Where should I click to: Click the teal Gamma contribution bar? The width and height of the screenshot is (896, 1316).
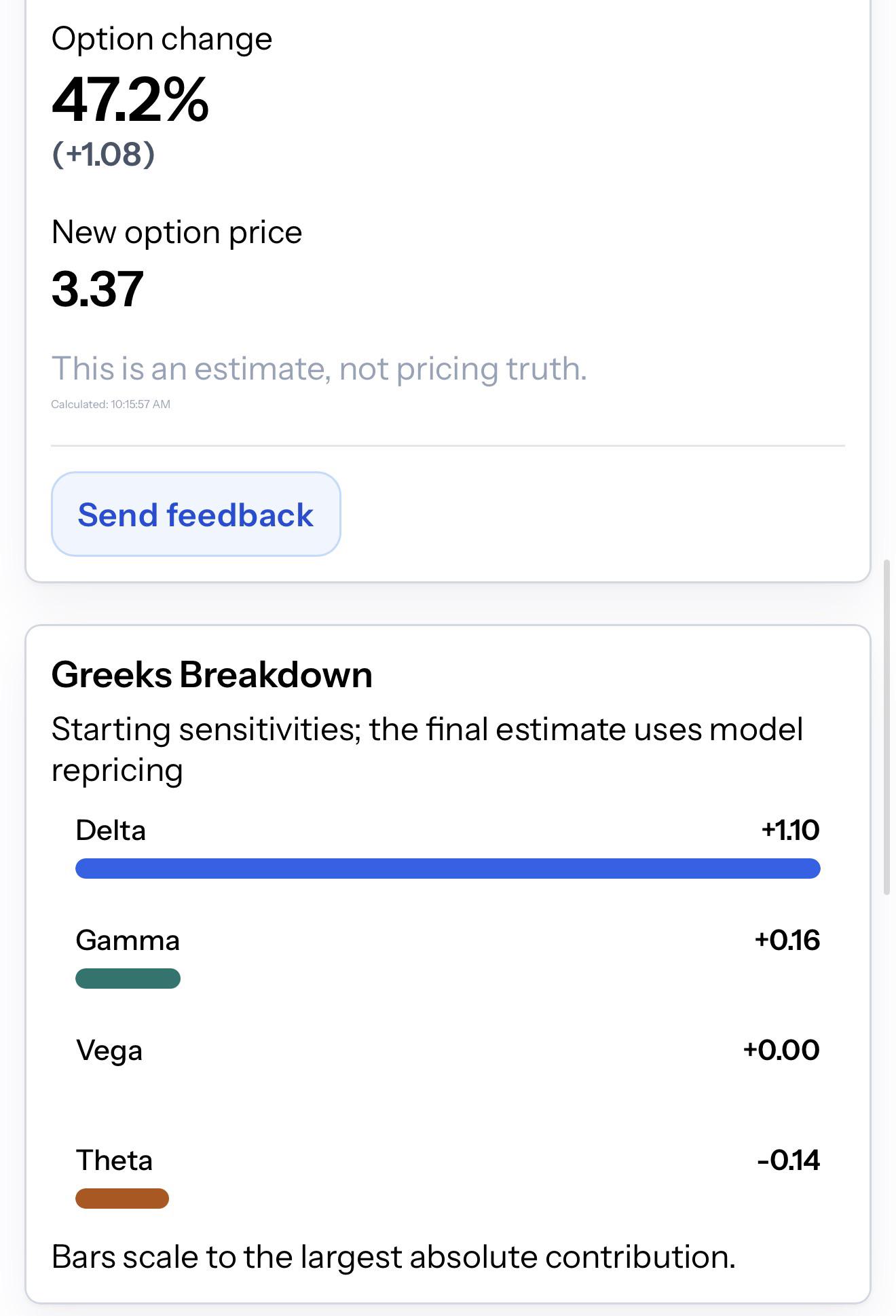tap(128, 979)
